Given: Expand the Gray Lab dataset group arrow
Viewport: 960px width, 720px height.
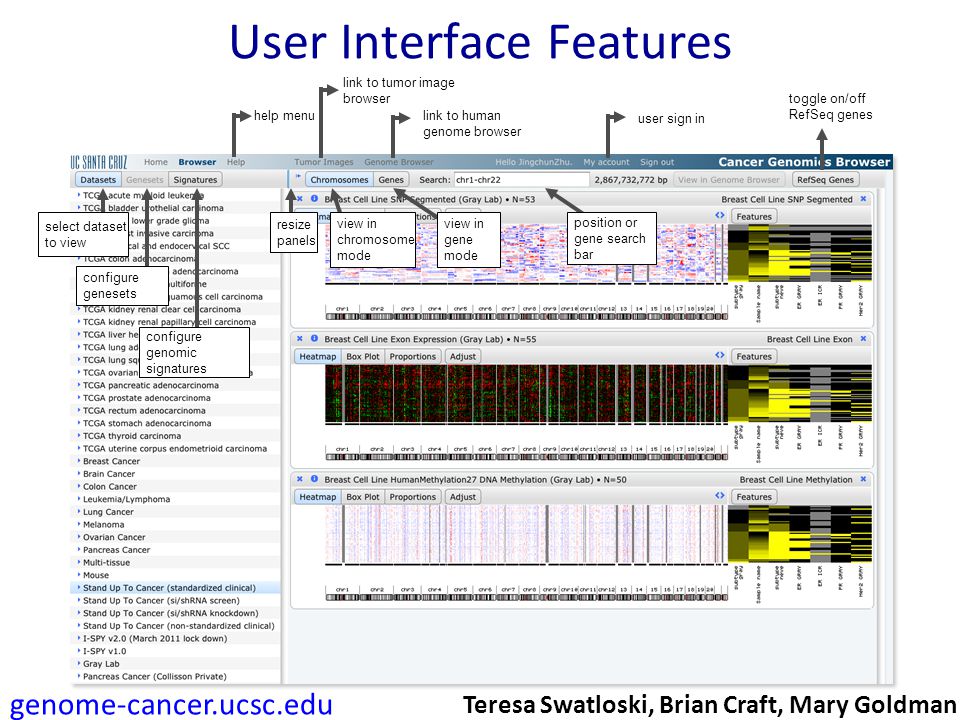Looking at the screenshot, I should click(79, 663).
